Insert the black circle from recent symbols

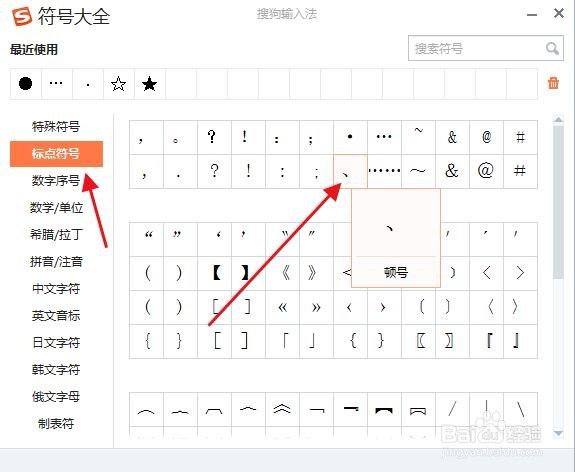point(25,84)
